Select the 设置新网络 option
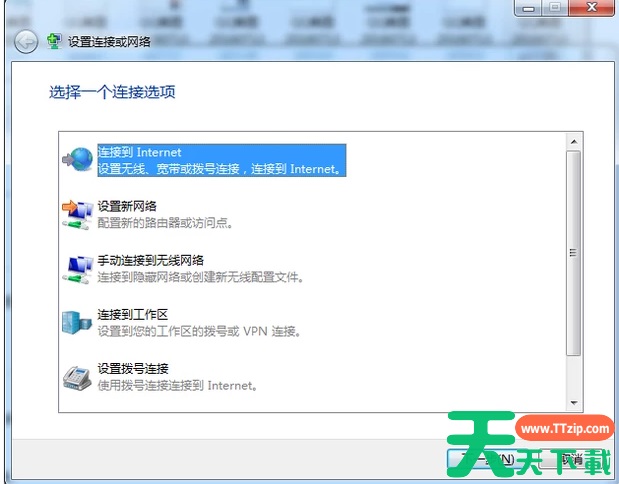This screenshot has width=619, height=484. (127, 206)
